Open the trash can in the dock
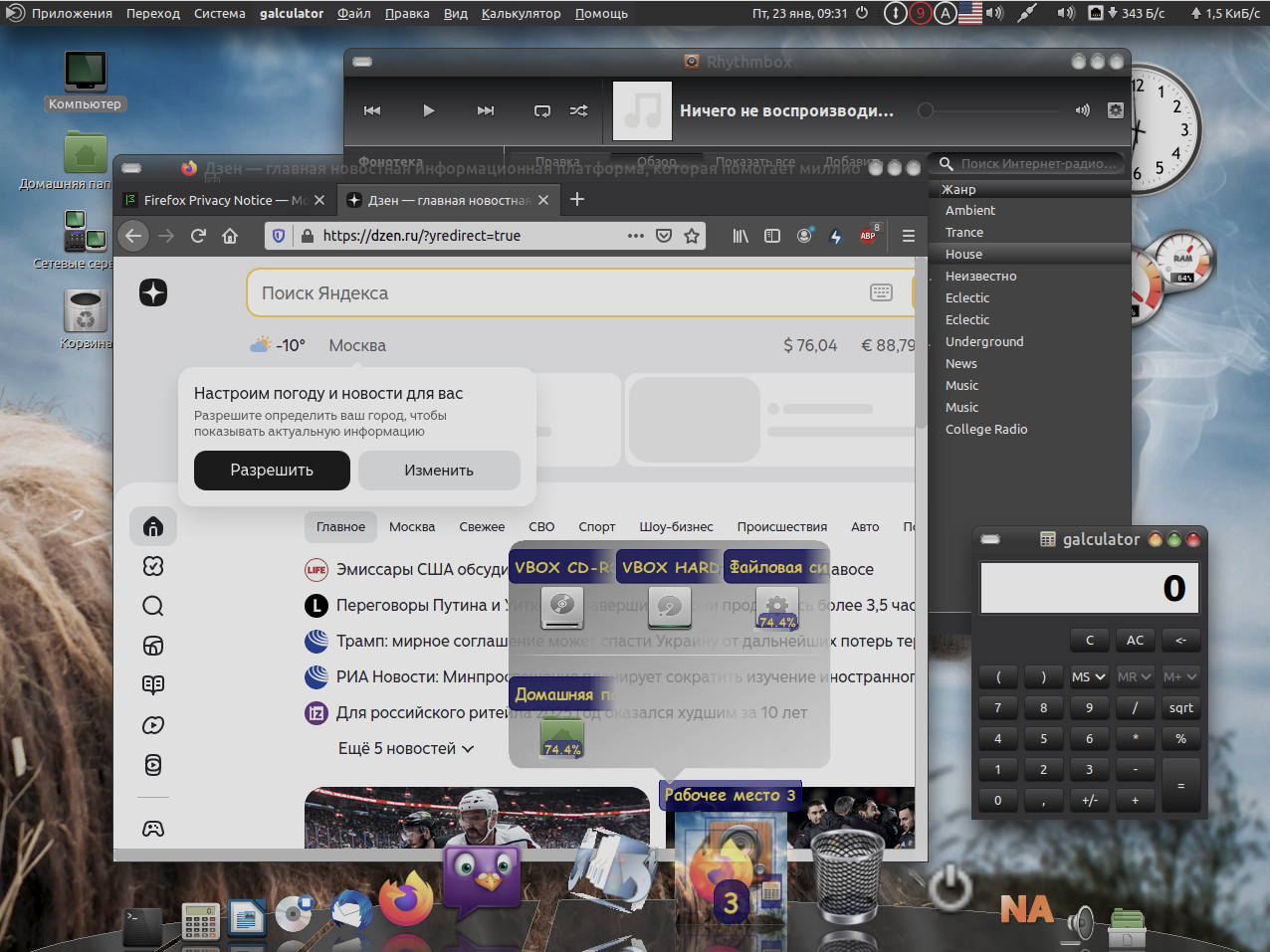This screenshot has width=1270, height=952. click(848, 877)
